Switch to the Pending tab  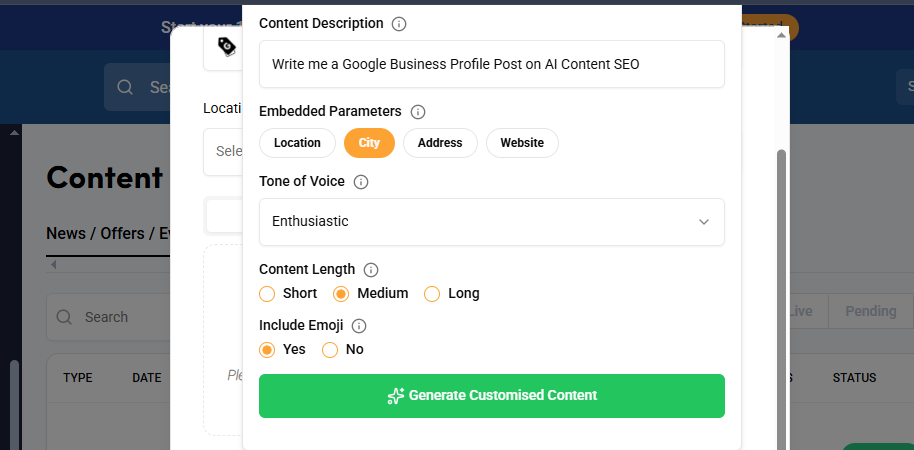pyautogui.click(x=870, y=311)
